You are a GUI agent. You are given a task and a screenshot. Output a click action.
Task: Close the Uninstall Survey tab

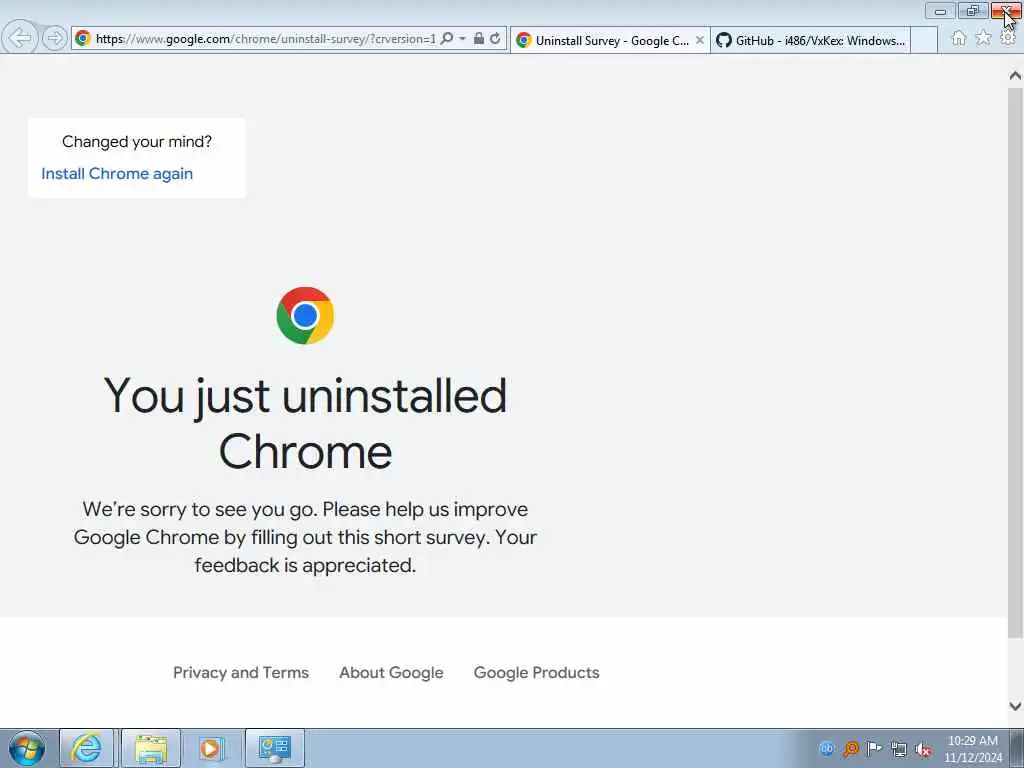pos(699,40)
